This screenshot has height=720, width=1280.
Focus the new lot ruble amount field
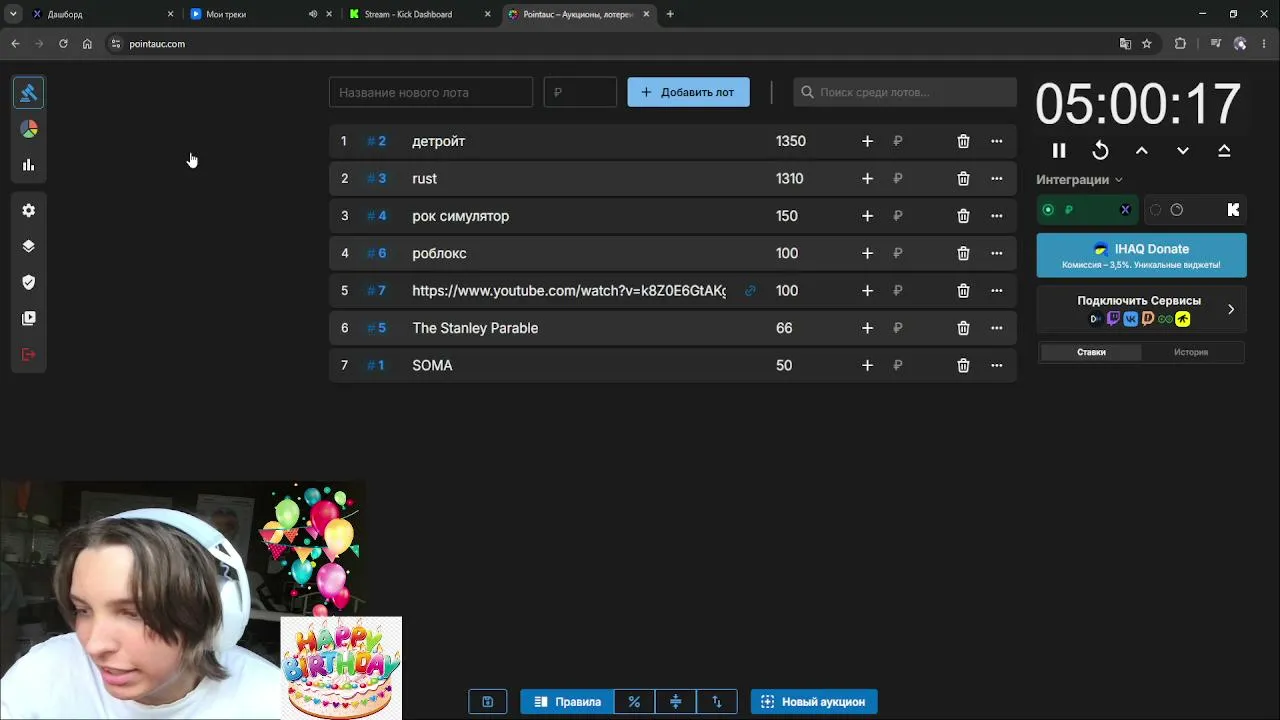click(580, 92)
